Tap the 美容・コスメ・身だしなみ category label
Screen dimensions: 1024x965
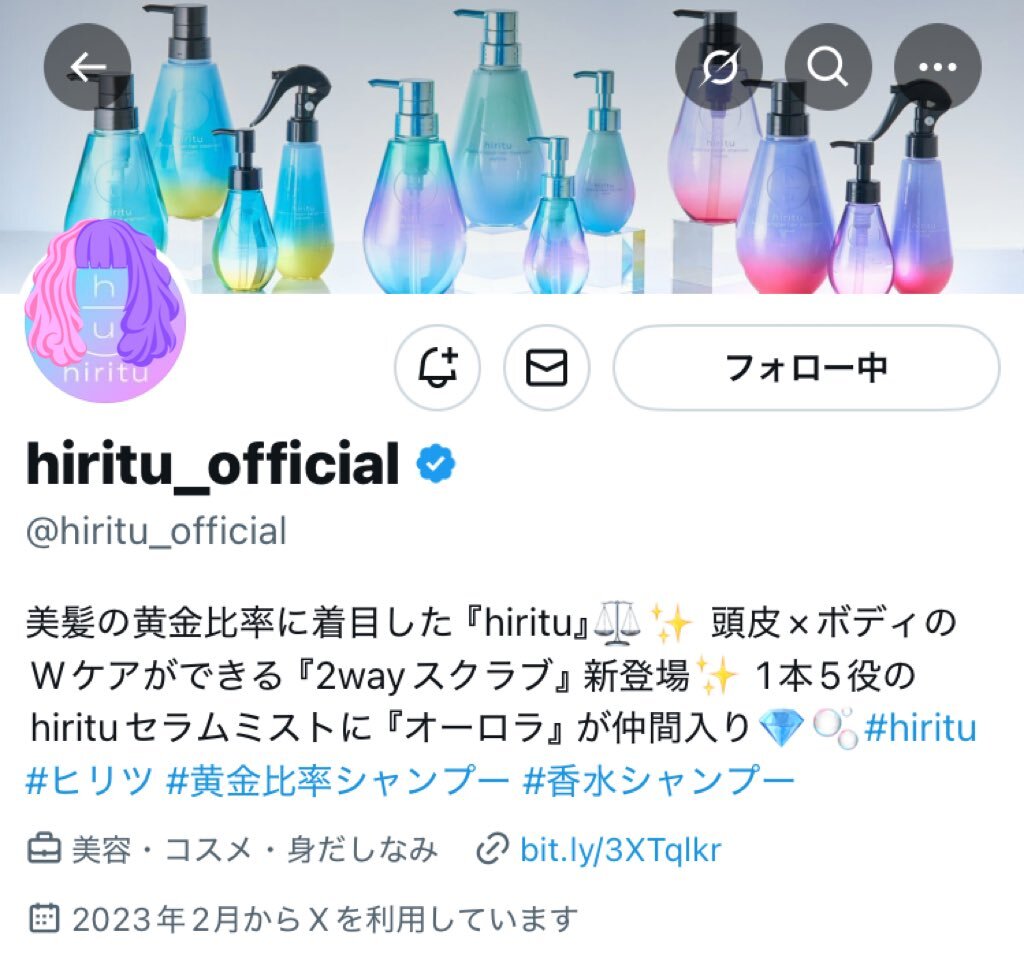pyautogui.click(x=254, y=849)
